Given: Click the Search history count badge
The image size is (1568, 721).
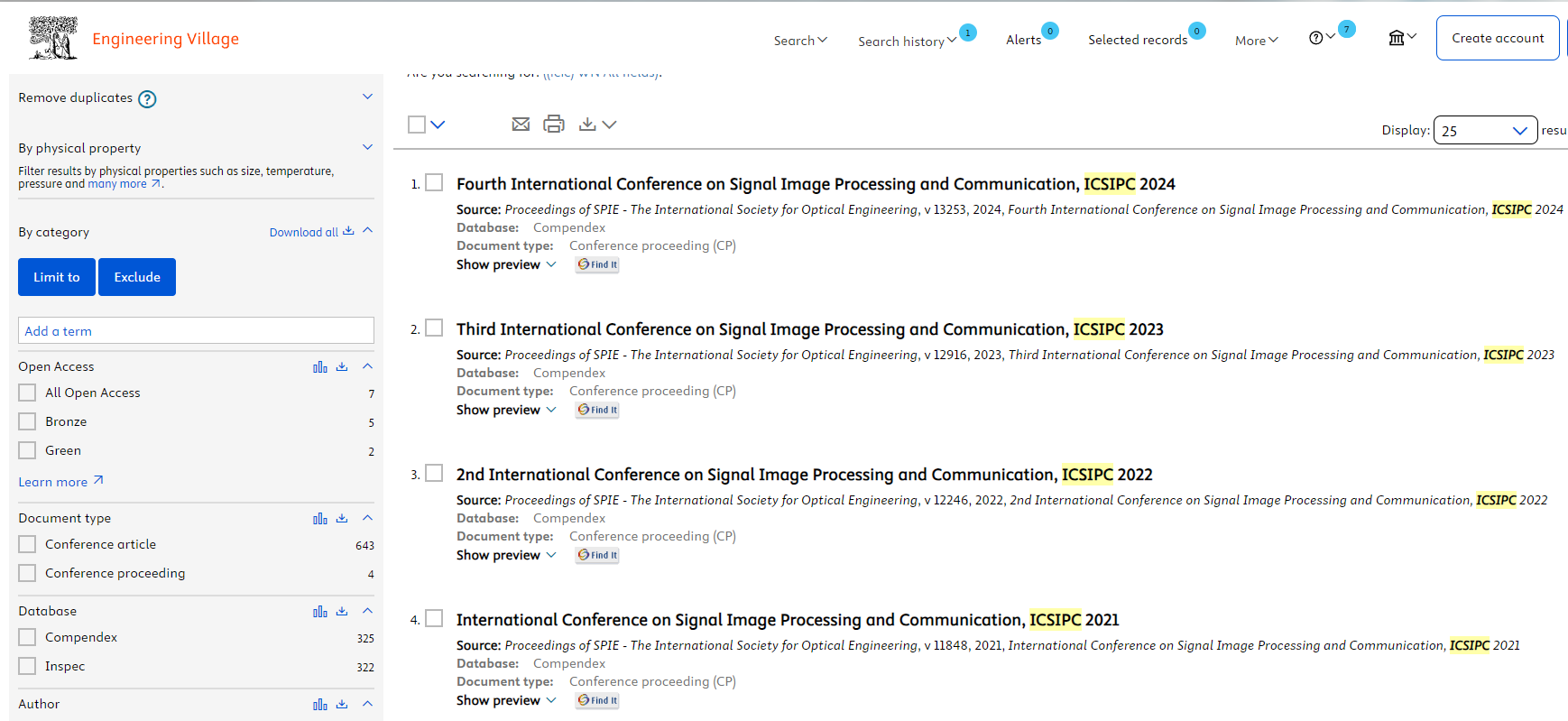Looking at the screenshot, I should point(968,32).
